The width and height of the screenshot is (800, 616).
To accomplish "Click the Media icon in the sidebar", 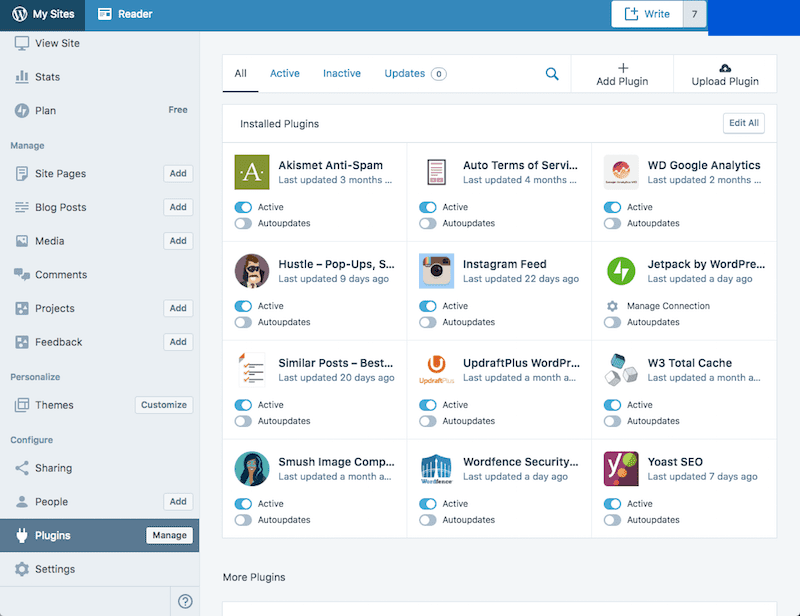I will point(22,241).
